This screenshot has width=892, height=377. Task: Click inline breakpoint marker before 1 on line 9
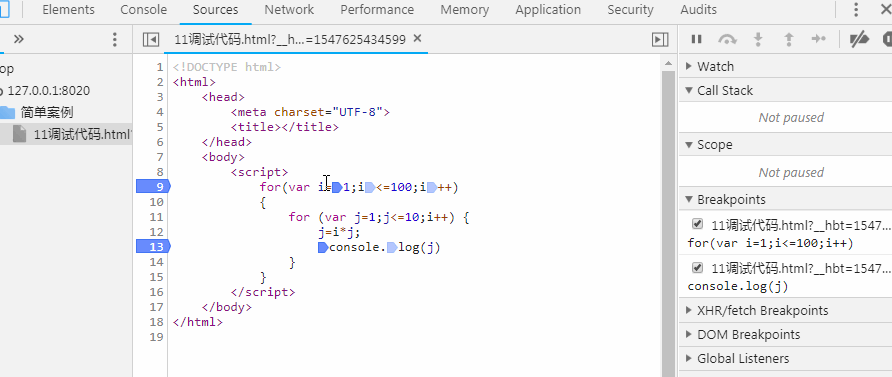[337, 187]
